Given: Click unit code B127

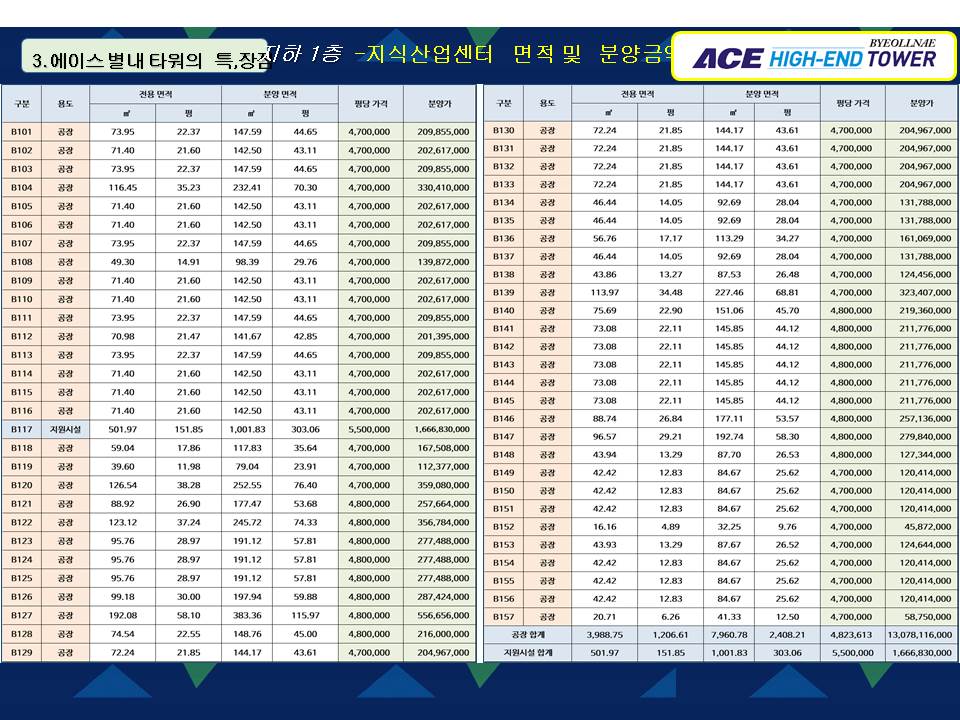Looking at the screenshot, I should (21, 615).
